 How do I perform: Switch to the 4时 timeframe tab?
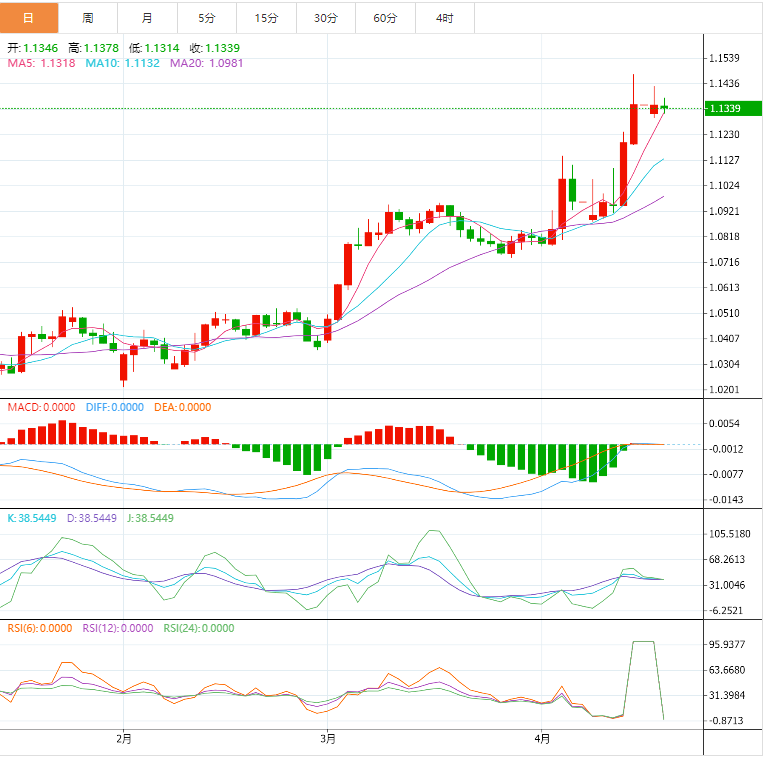coord(444,18)
